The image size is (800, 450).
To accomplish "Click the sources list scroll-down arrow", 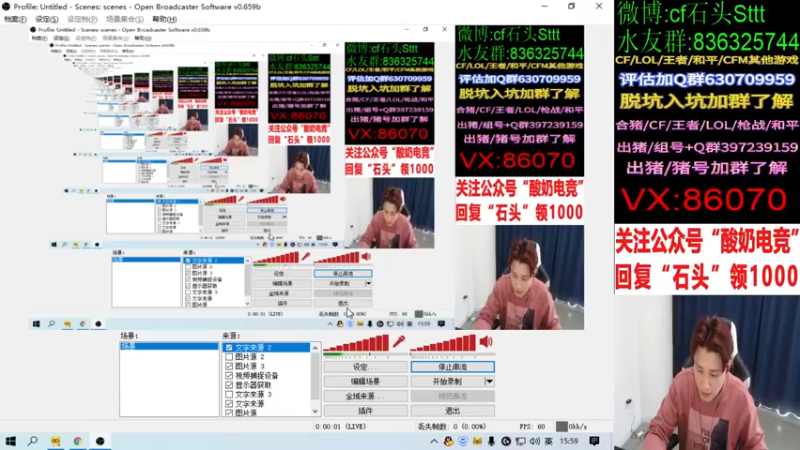I will 315,411.
